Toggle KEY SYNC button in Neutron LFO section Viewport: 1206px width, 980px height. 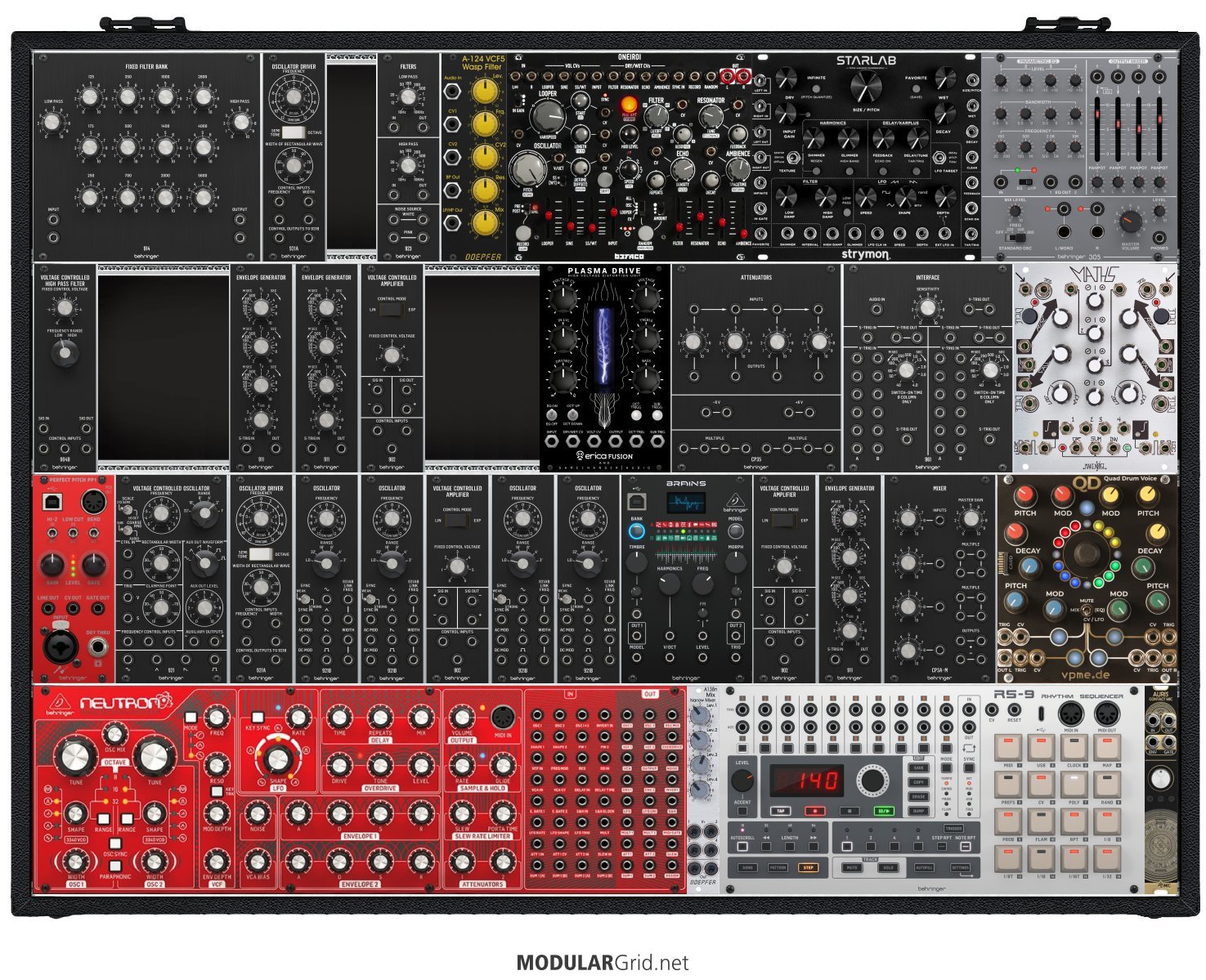[x=258, y=717]
